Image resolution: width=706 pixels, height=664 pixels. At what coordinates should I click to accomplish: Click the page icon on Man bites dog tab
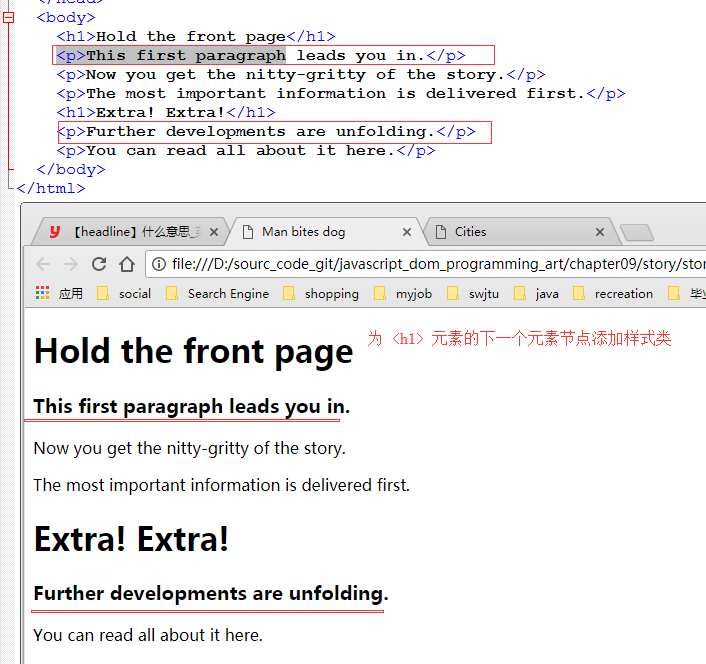[248, 232]
